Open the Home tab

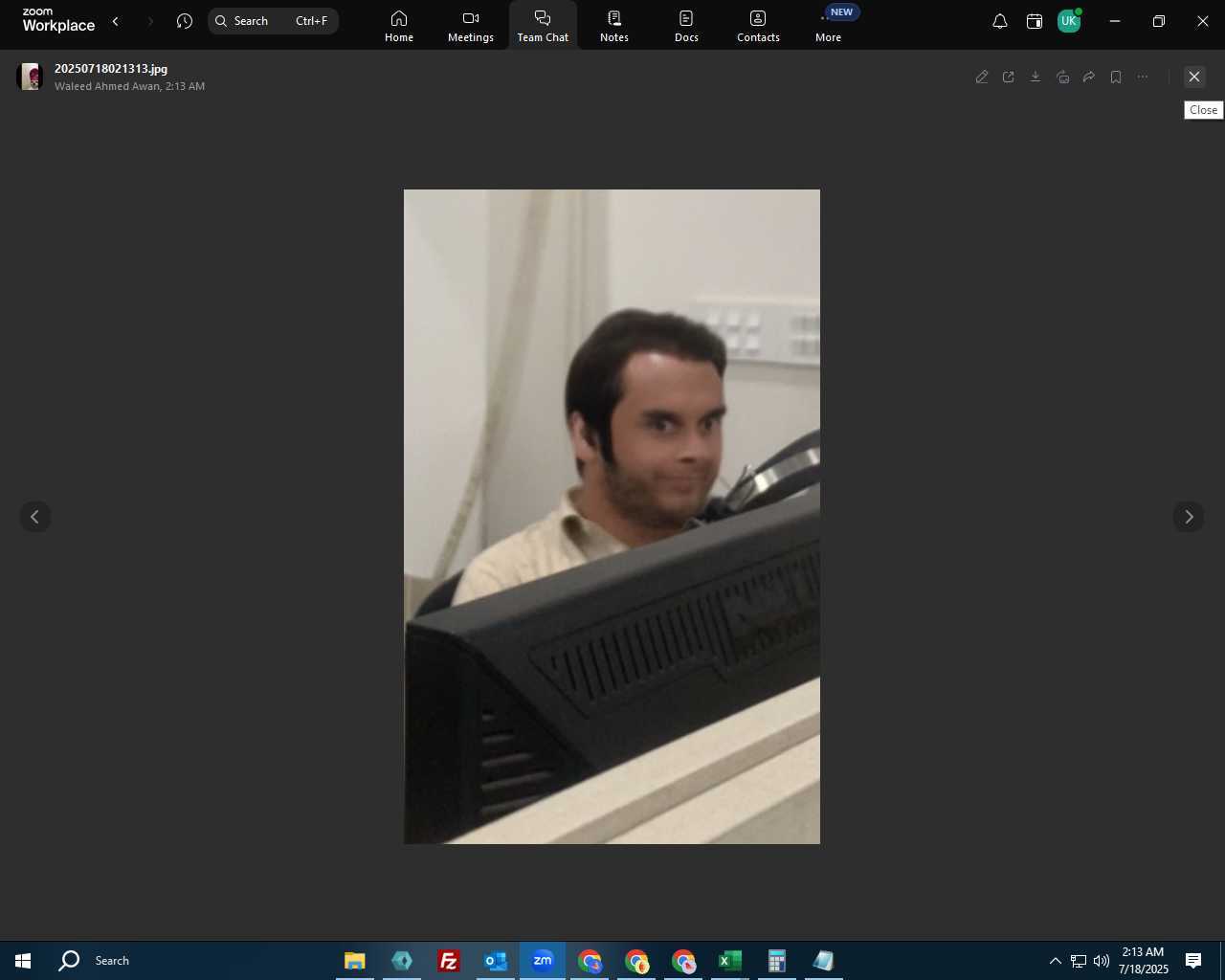click(x=399, y=26)
